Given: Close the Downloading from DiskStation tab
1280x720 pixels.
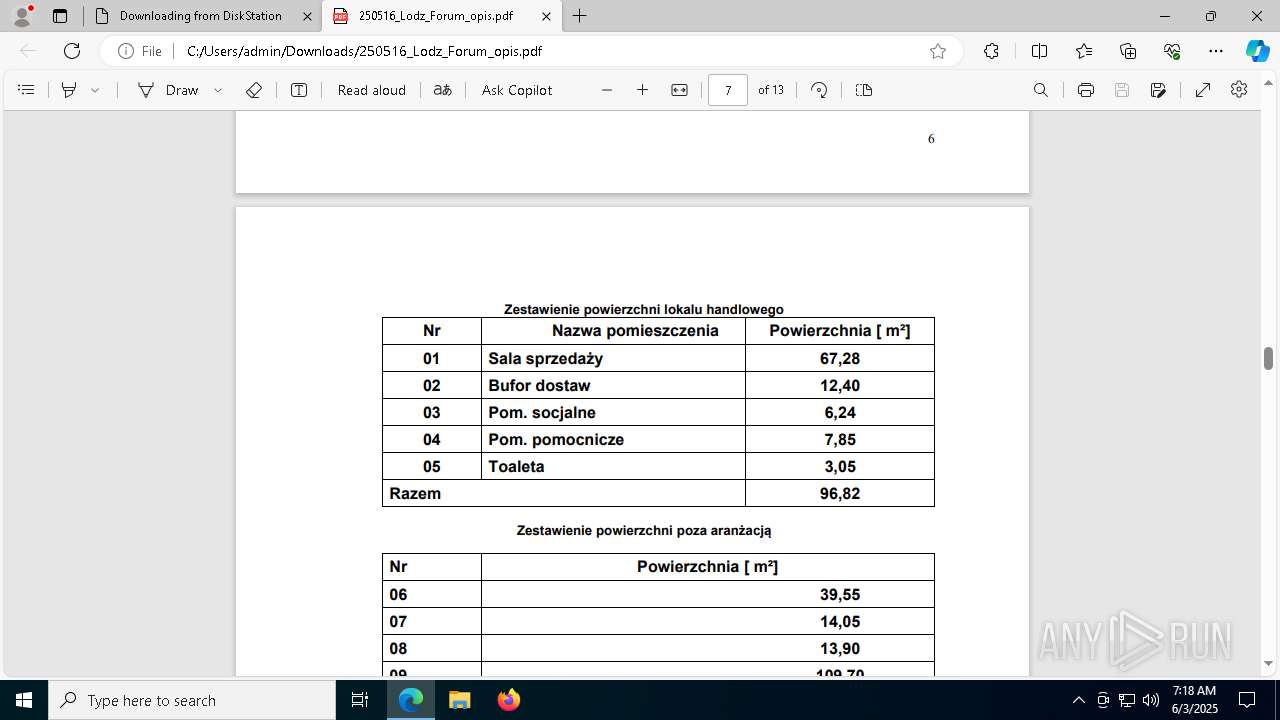Looking at the screenshot, I should 307,16.
